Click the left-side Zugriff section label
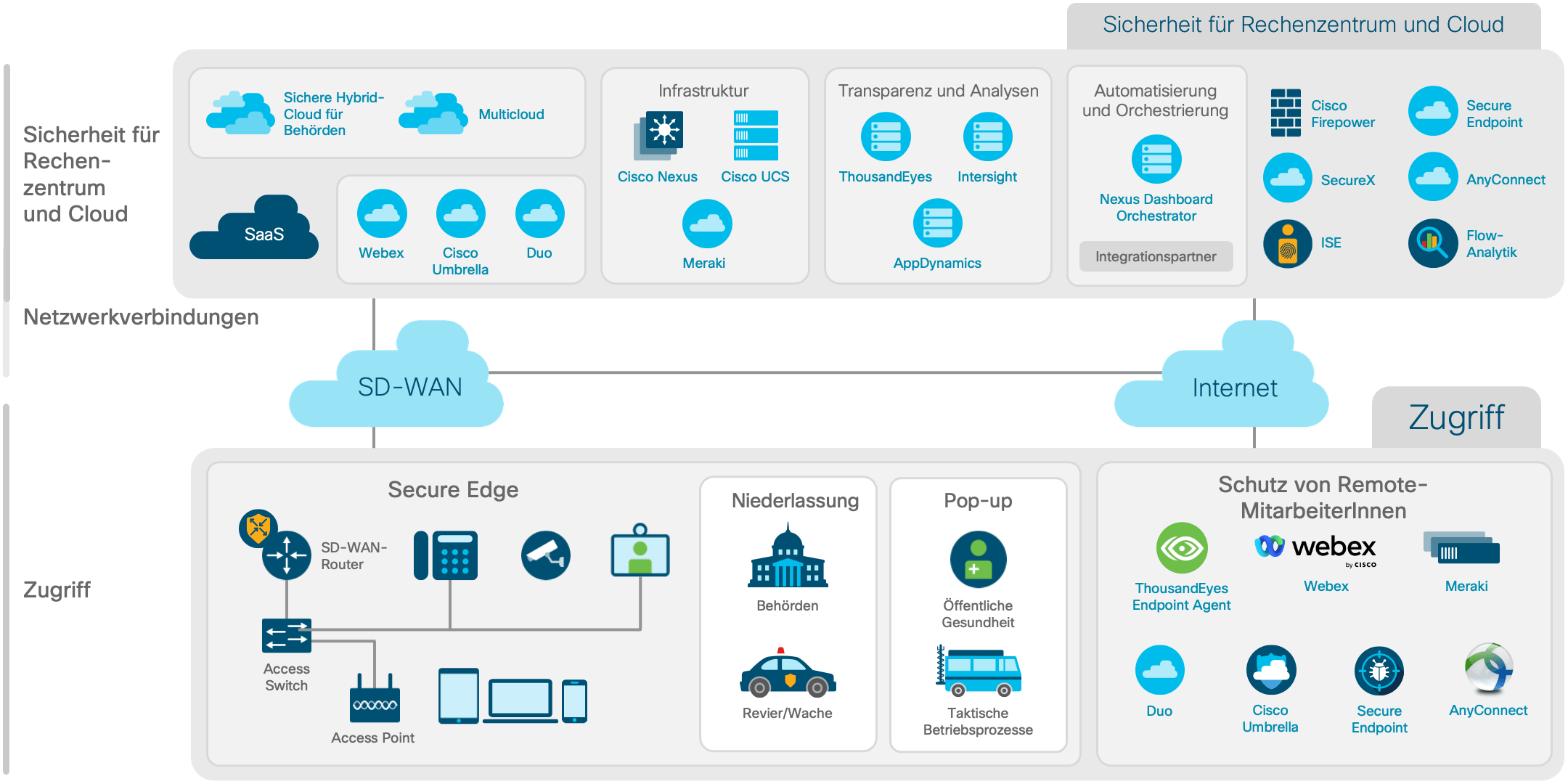This screenshot has height=784, width=1568. click(x=57, y=589)
